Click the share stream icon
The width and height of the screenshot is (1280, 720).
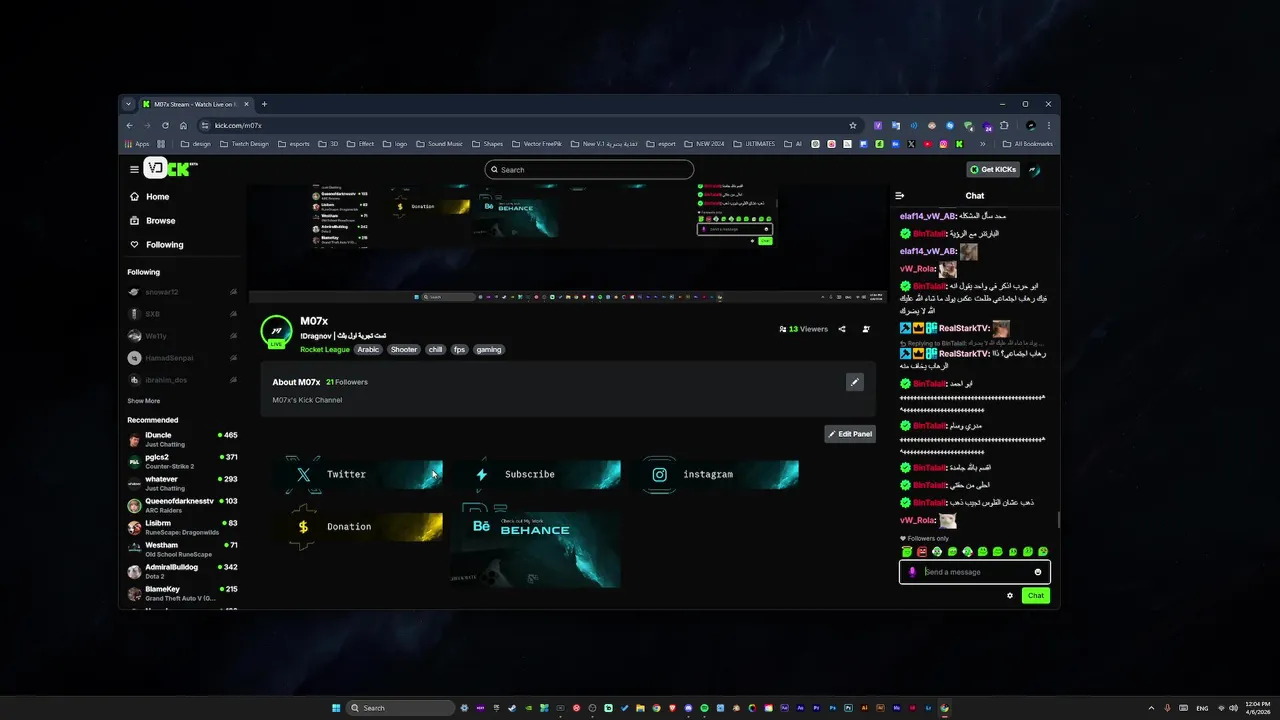(x=842, y=329)
